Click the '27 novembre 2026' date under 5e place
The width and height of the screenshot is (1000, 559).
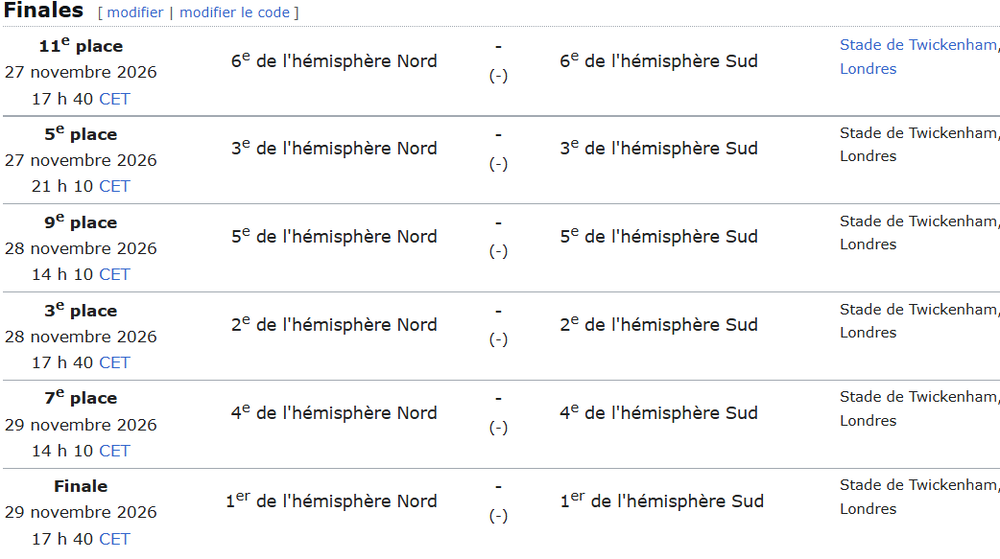(80, 160)
